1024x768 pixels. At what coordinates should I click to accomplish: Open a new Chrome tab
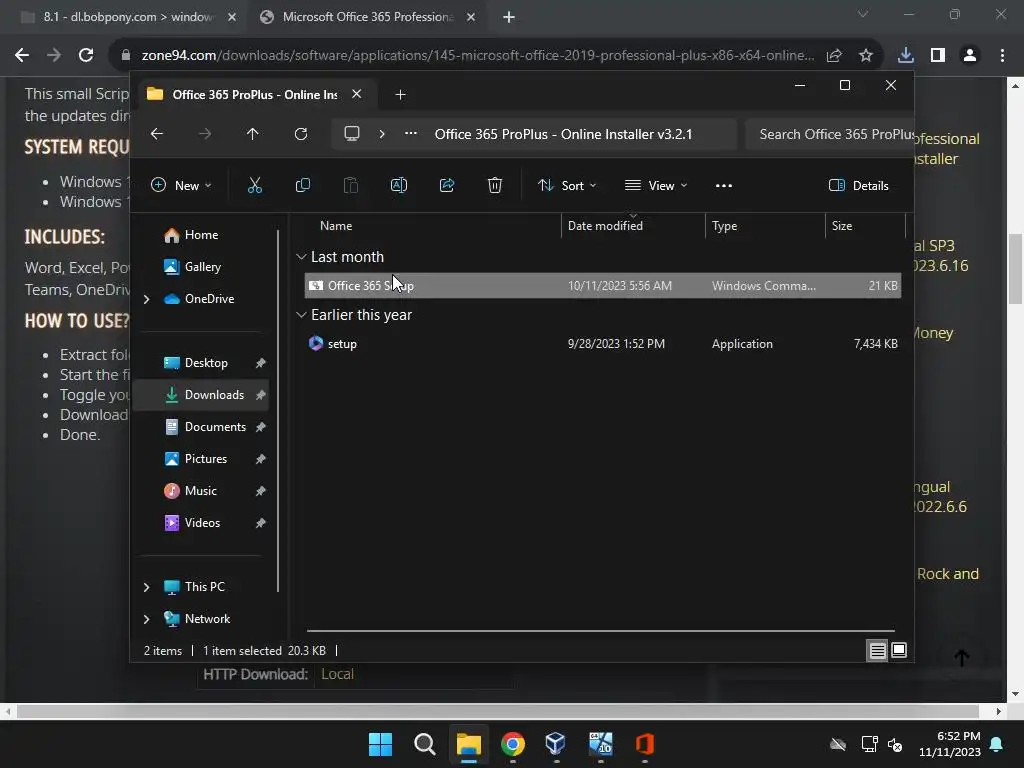[x=509, y=18]
